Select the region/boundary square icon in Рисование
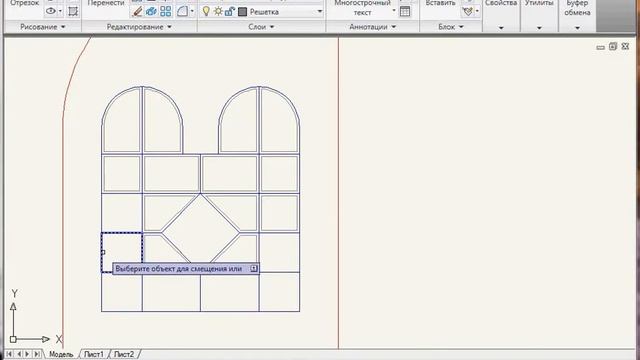Viewport: 640px width, 360px height. tap(73, 11)
